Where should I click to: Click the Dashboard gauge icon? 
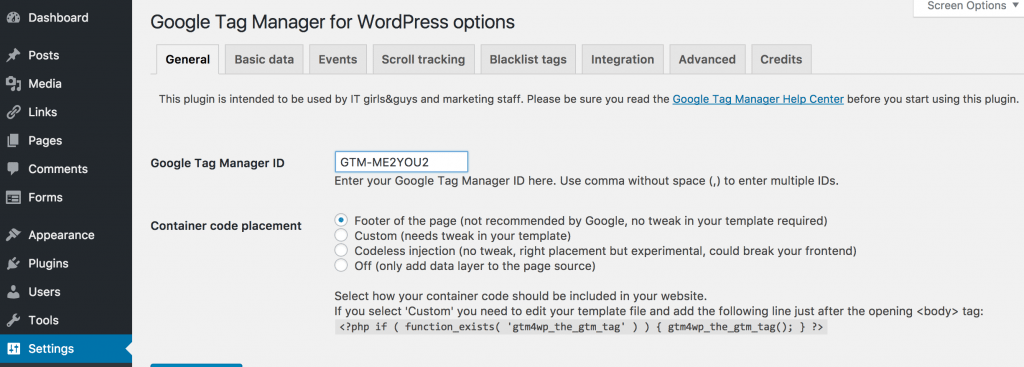(12, 18)
